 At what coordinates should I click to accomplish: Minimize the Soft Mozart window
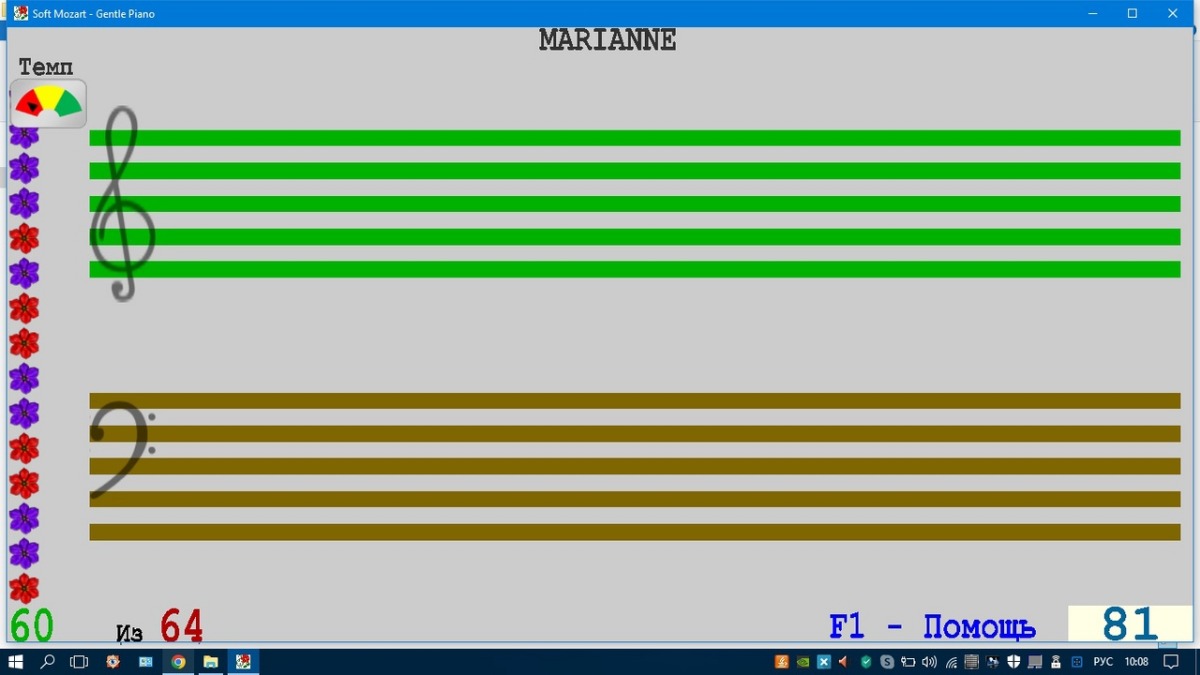coord(1093,13)
